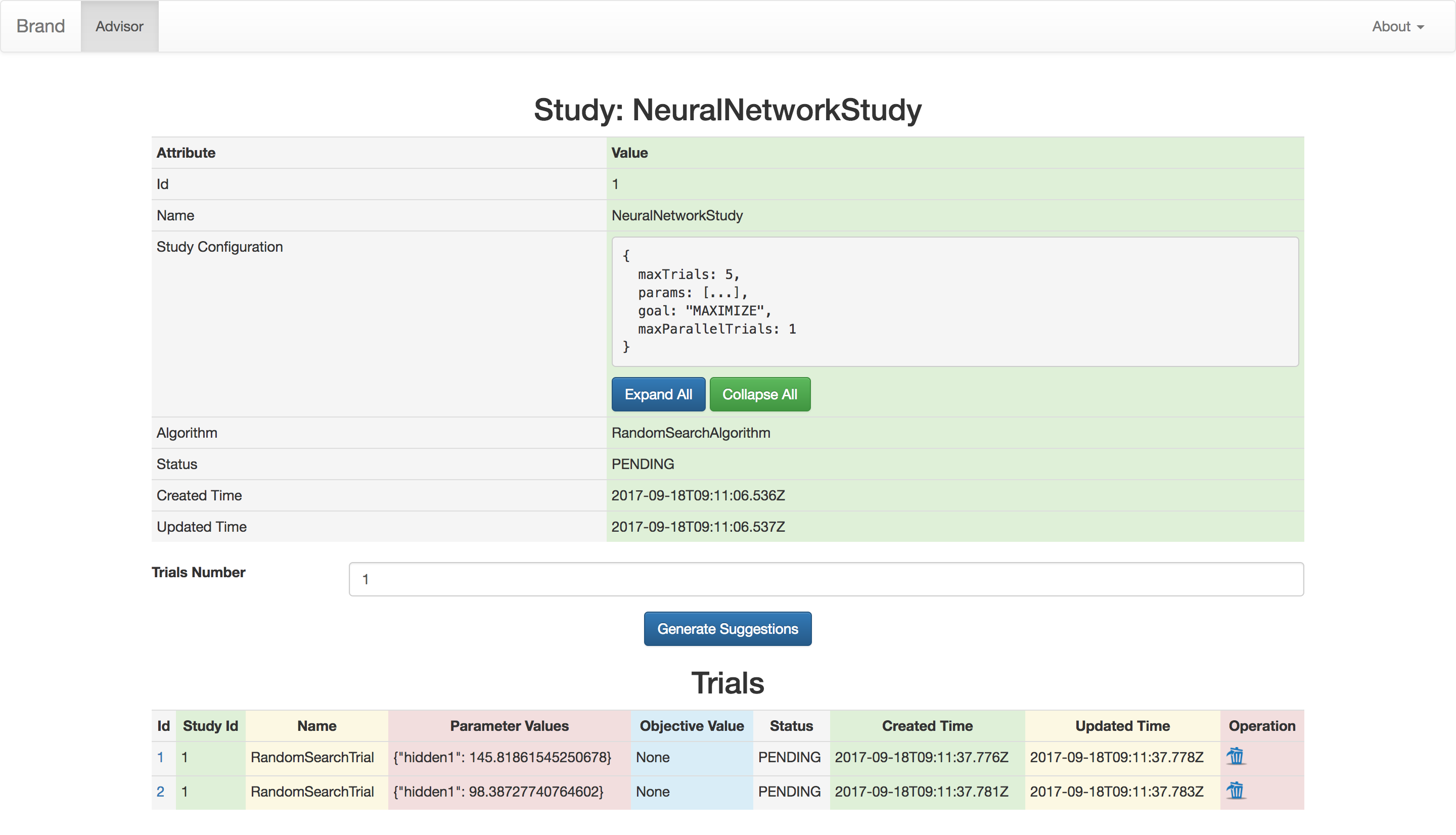
Task: Click the Parameter Values column header
Action: [509, 725]
